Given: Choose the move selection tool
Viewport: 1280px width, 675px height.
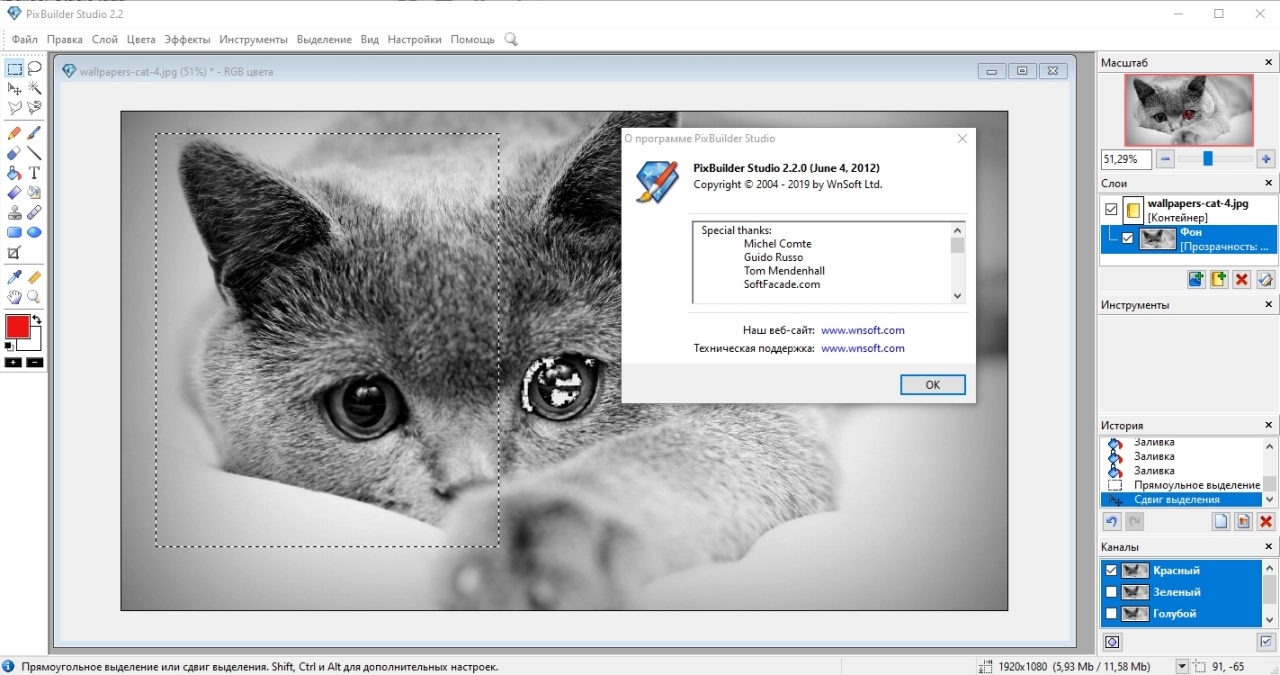Looking at the screenshot, I should click(14, 89).
